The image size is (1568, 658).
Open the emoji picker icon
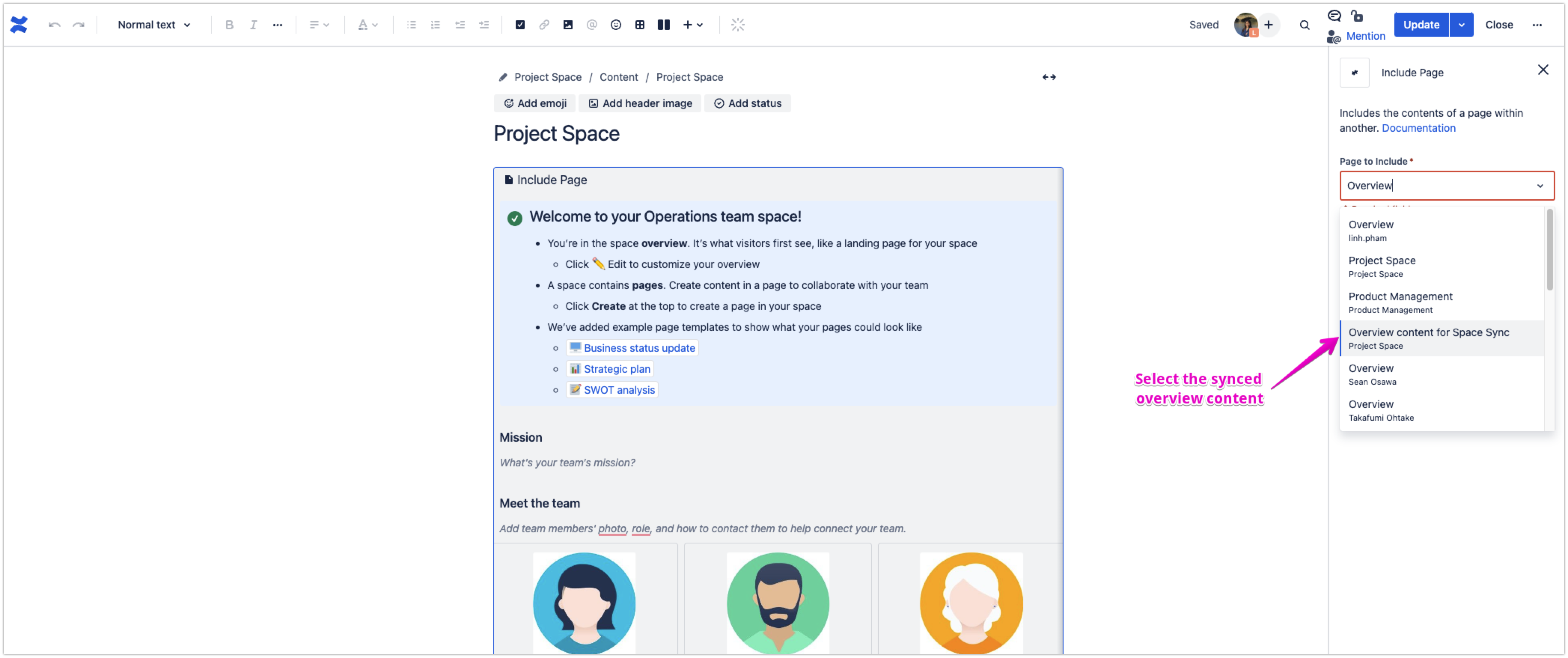coord(615,25)
